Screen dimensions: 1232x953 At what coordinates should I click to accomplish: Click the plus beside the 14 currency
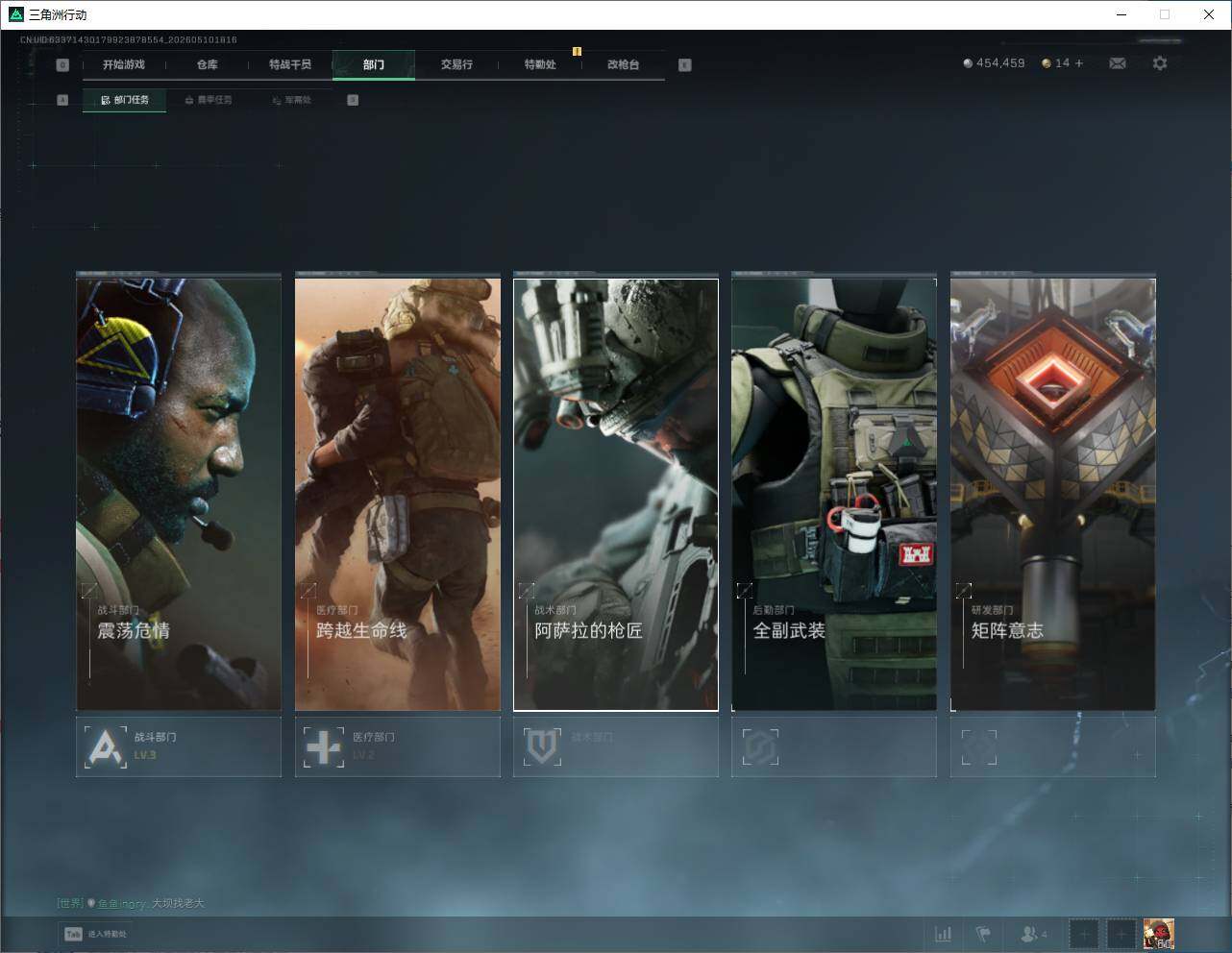[x=1079, y=63]
